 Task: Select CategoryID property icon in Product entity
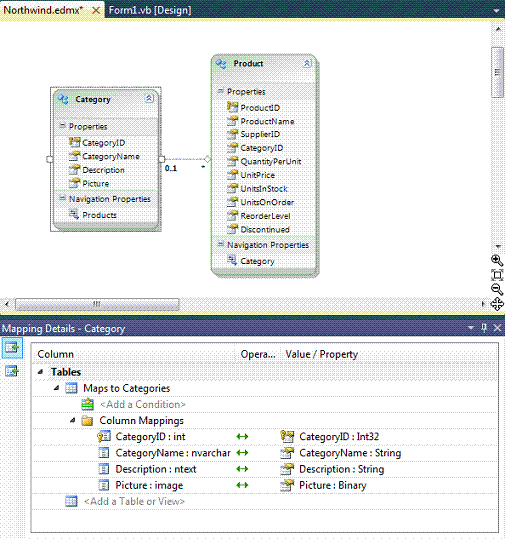[x=232, y=148]
